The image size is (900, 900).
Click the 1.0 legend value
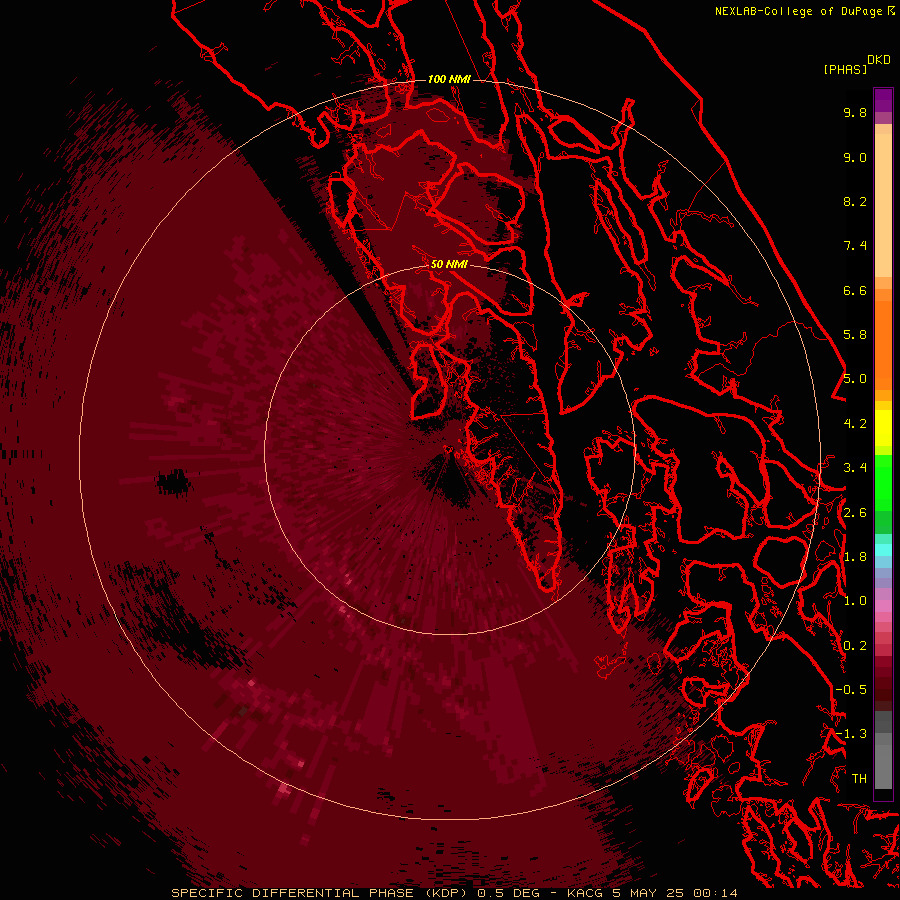click(x=855, y=601)
